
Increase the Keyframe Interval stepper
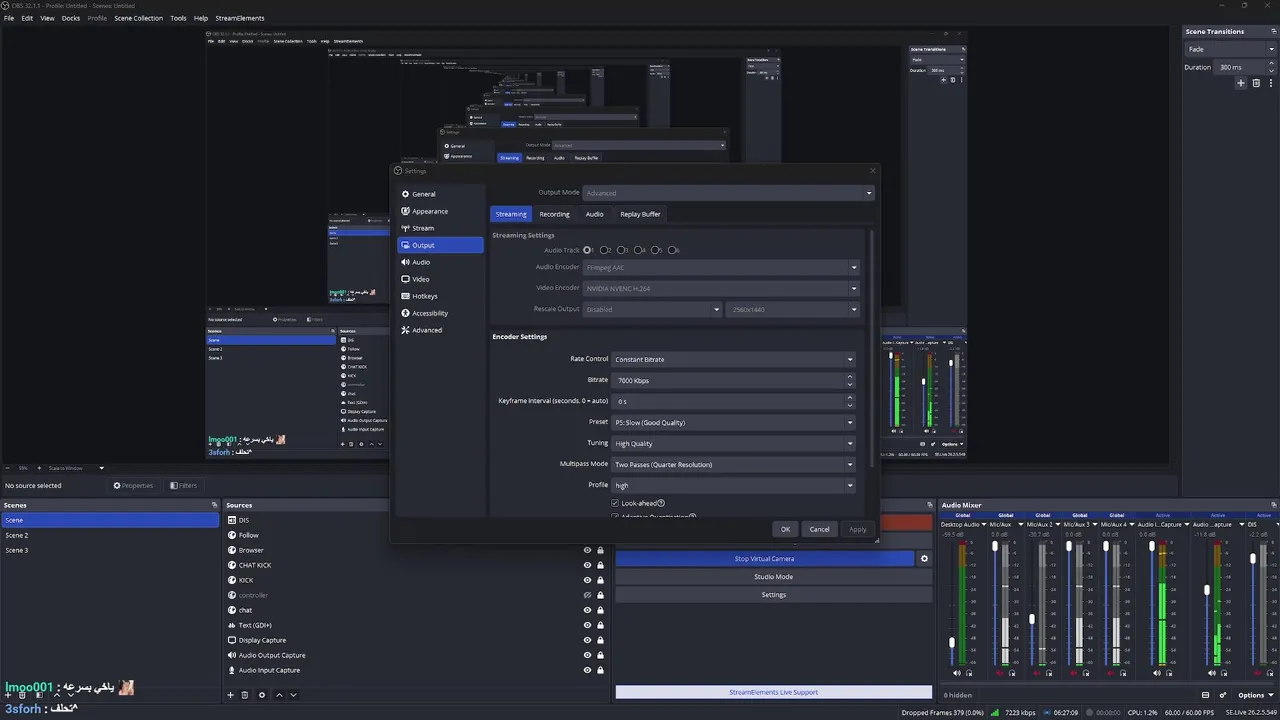[850, 398]
